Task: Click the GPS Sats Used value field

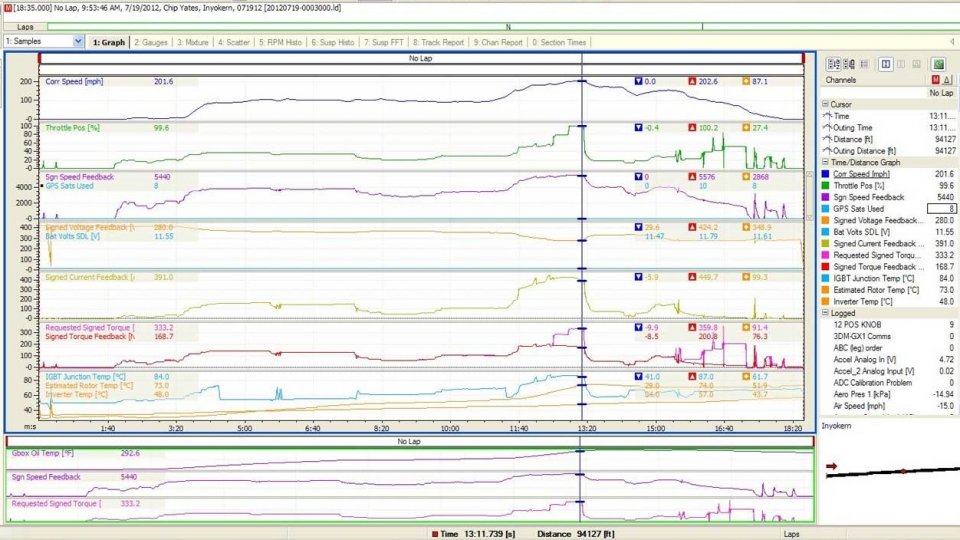Action: click(x=939, y=209)
